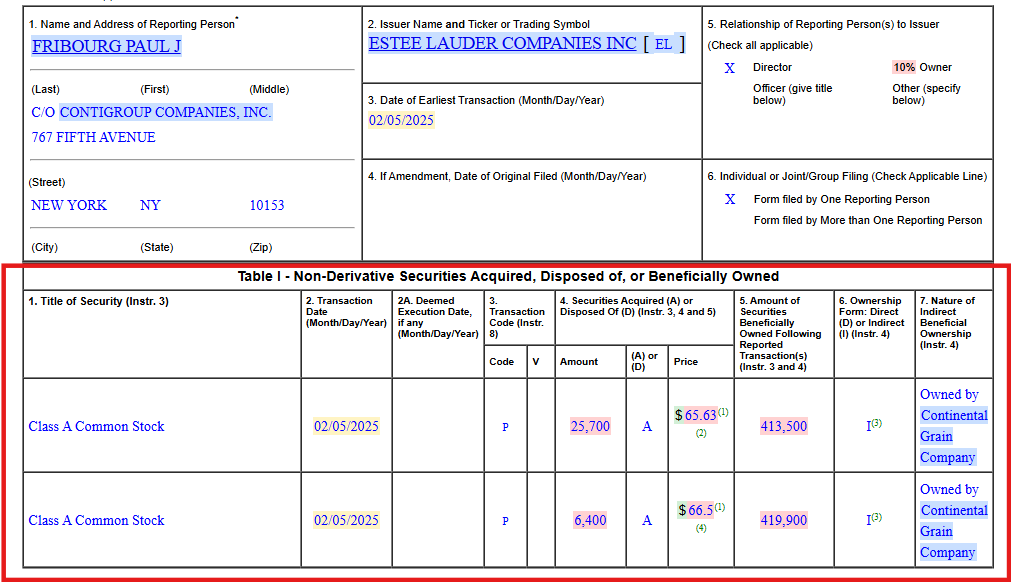Screen dimensions: 1011x582
Task: Click the 6,400 amount cell
Action: pyautogui.click(x=590, y=520)
